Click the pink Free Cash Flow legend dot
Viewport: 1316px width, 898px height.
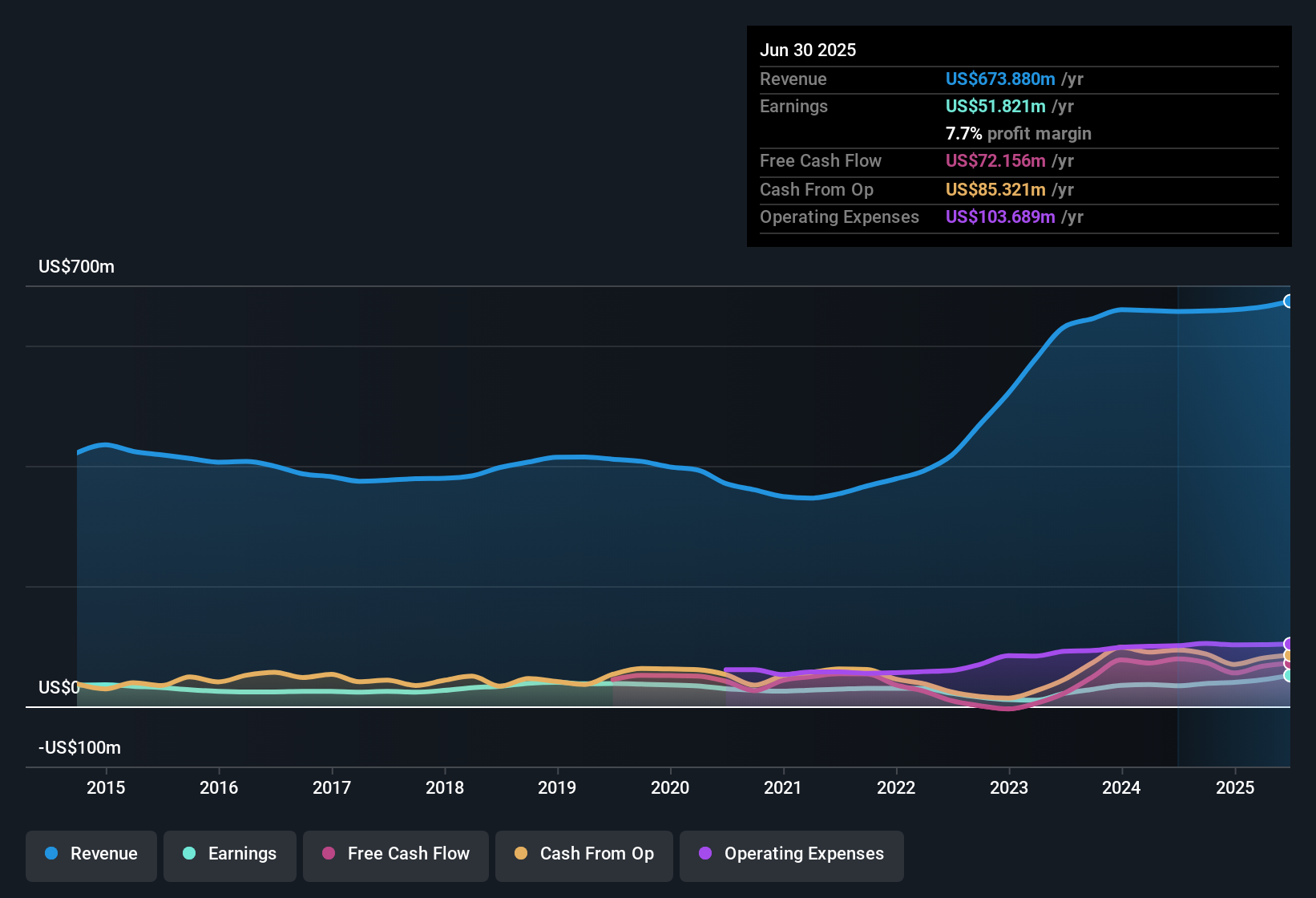[329, 853]
